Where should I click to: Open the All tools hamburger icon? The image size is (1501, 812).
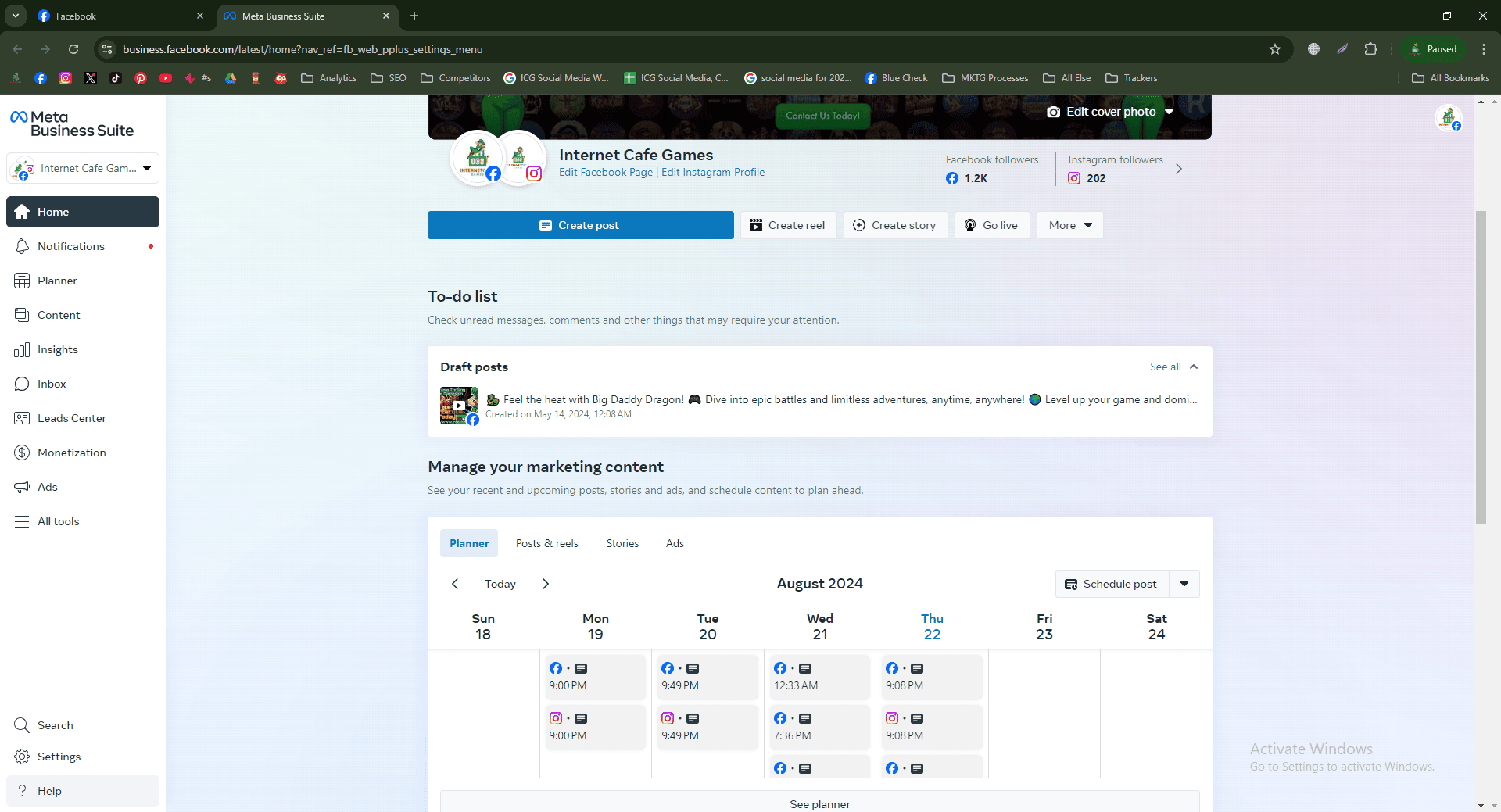coord(22,521)
